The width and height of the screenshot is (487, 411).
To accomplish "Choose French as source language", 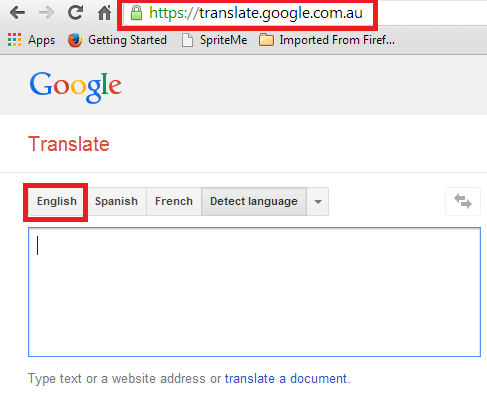I will pyautogui.click(x=174, y=201).
